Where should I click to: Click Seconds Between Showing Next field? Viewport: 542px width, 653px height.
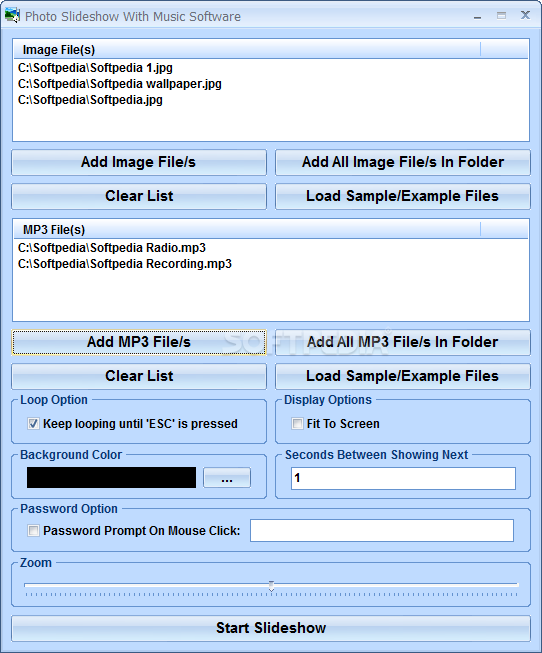coord(403,478)
